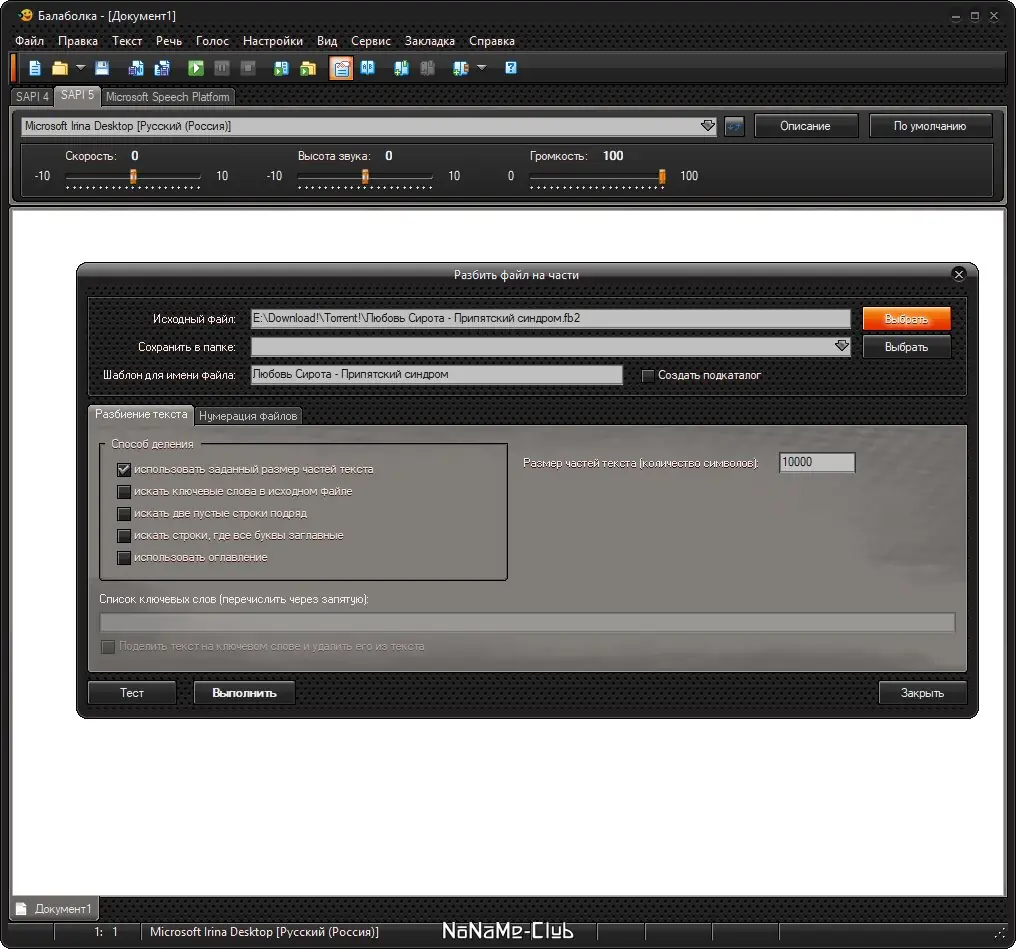The width and height of the screenshot is (1016, 949).
Task: Open the Справка menu
Action: (492, 41)
